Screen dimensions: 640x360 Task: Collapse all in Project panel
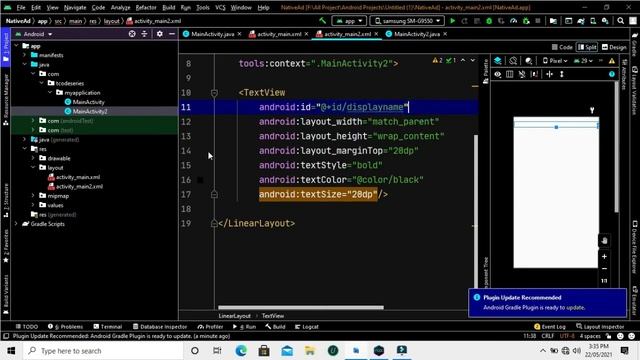click(x=144, y=34)
